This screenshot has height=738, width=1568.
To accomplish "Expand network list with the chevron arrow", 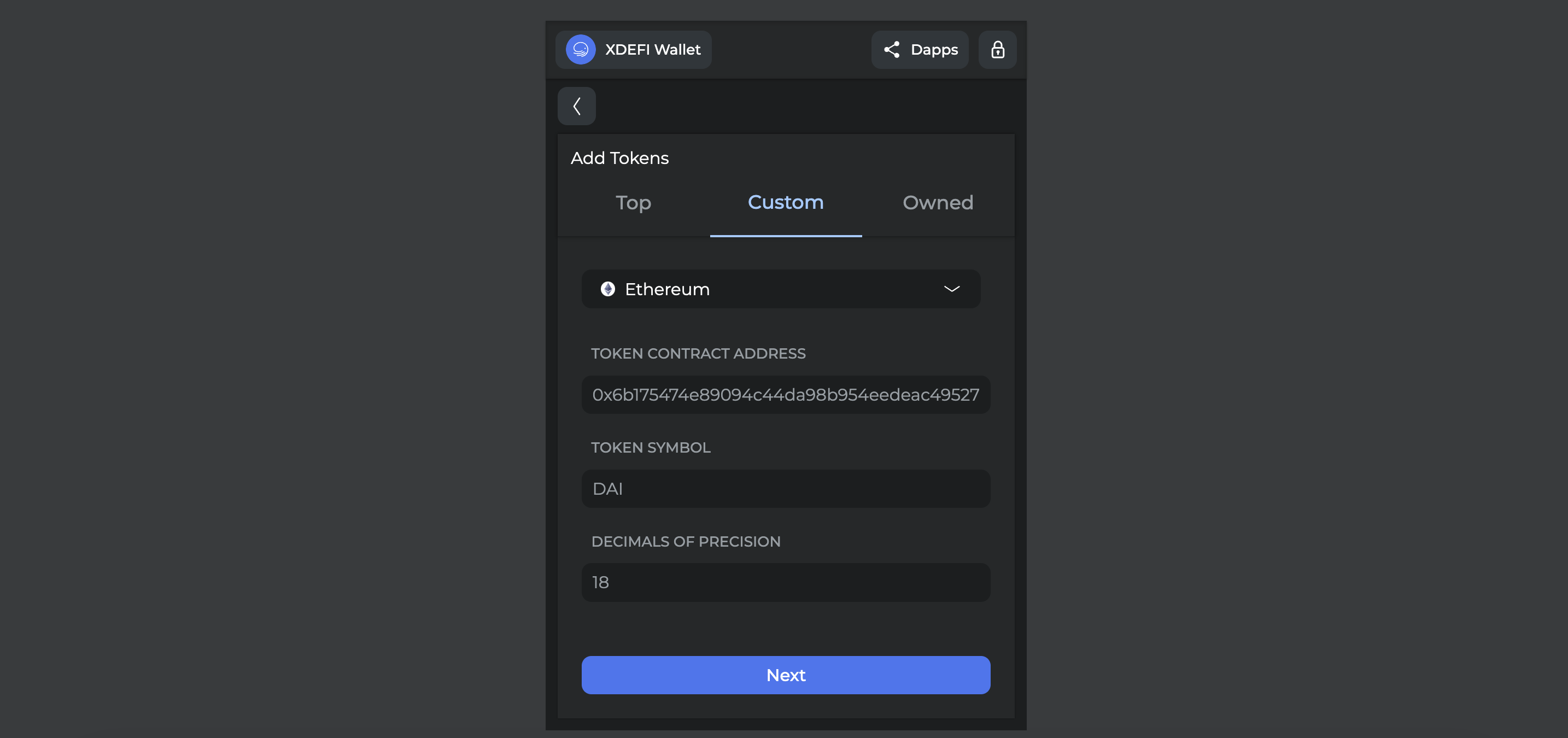I will [x=951, y=289].
